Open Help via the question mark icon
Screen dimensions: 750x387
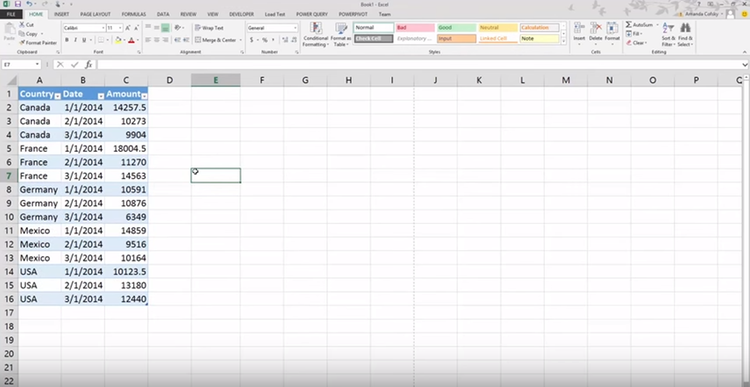click(x=699, y=4)
